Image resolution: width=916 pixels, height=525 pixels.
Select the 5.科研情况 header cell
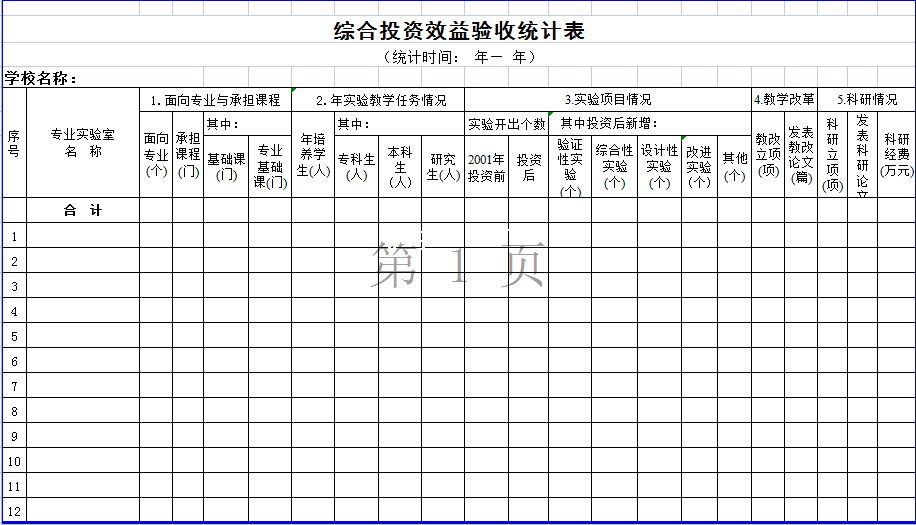click(866, 100)
